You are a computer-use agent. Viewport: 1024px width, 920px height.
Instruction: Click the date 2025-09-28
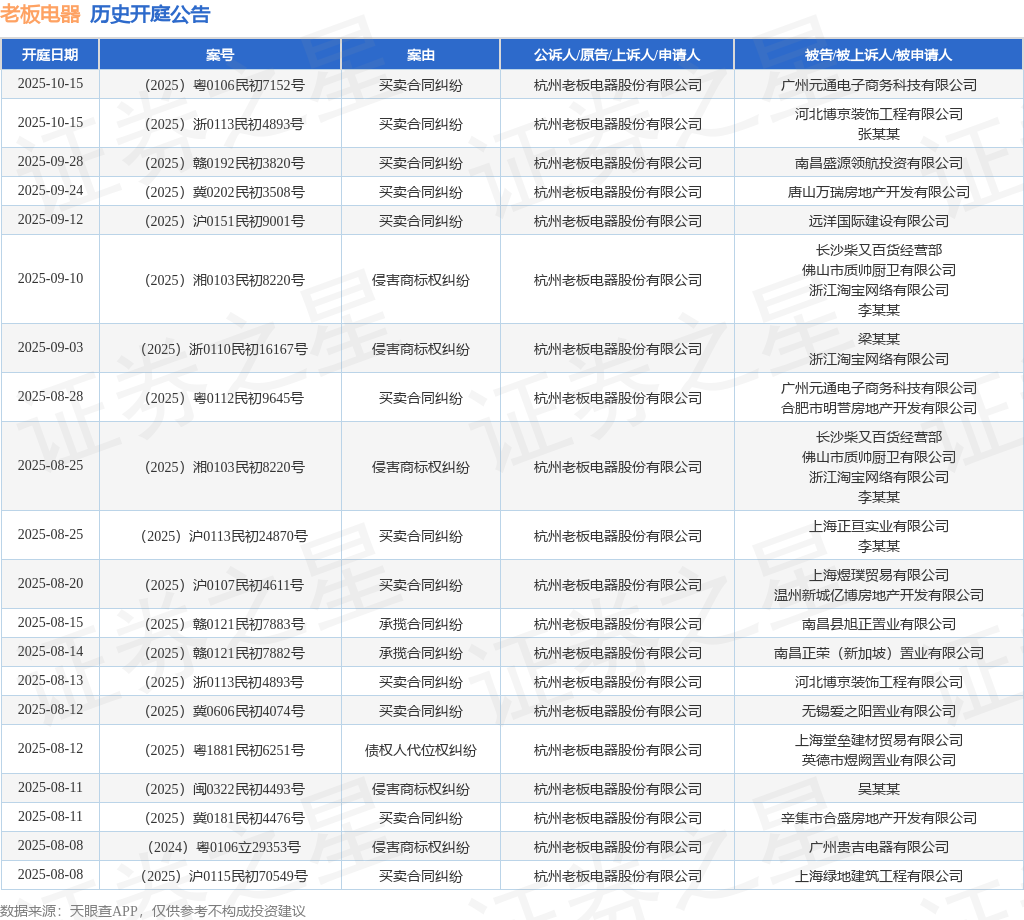[x=50, y=161]
